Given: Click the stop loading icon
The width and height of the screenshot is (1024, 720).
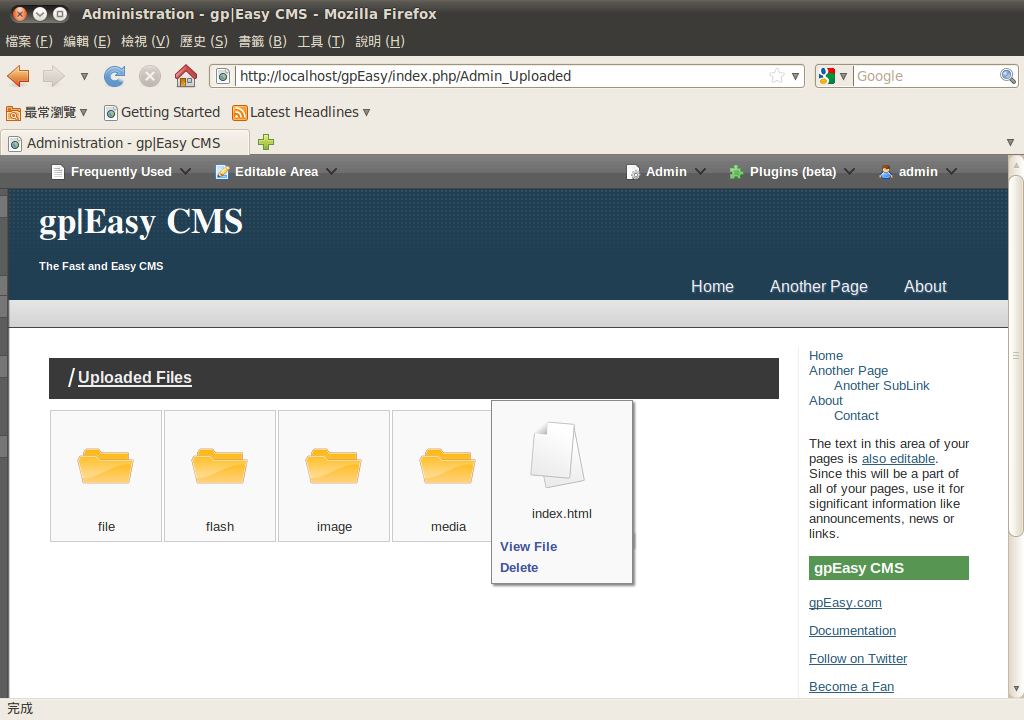Looking at the screenshot, I should click(150, 76).
